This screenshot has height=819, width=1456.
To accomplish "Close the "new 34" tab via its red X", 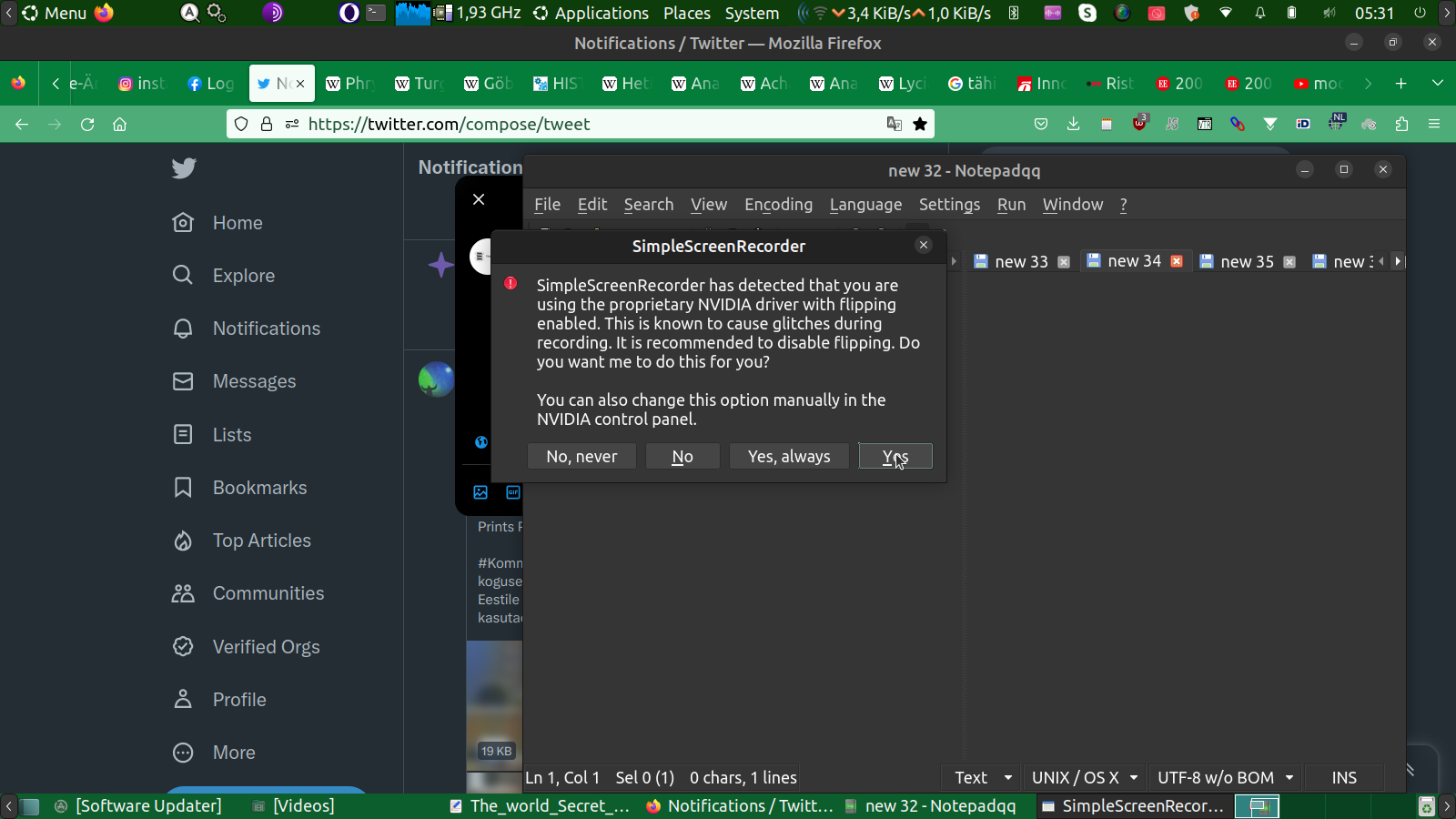I will [1177, 261].
